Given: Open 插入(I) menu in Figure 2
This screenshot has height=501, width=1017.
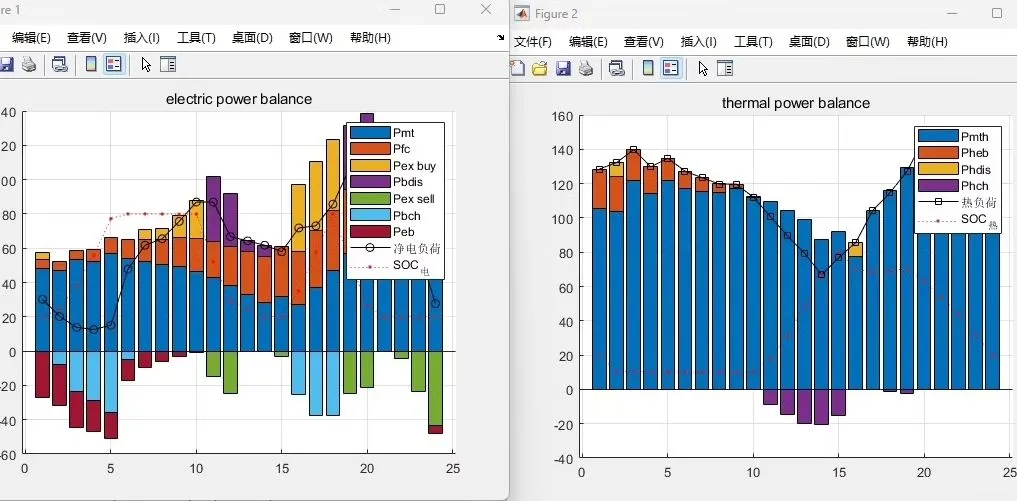Looking at the screenshot, I should coord(699,42).
